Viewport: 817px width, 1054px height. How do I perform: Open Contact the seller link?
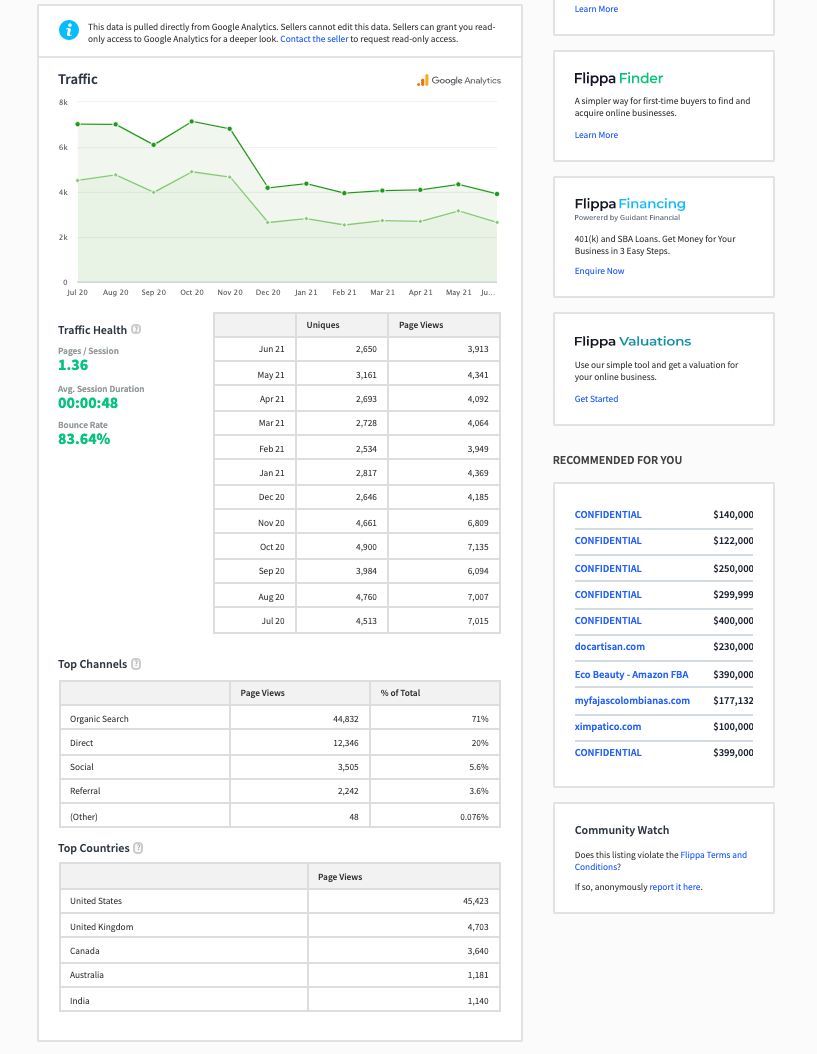click(314, 39)
